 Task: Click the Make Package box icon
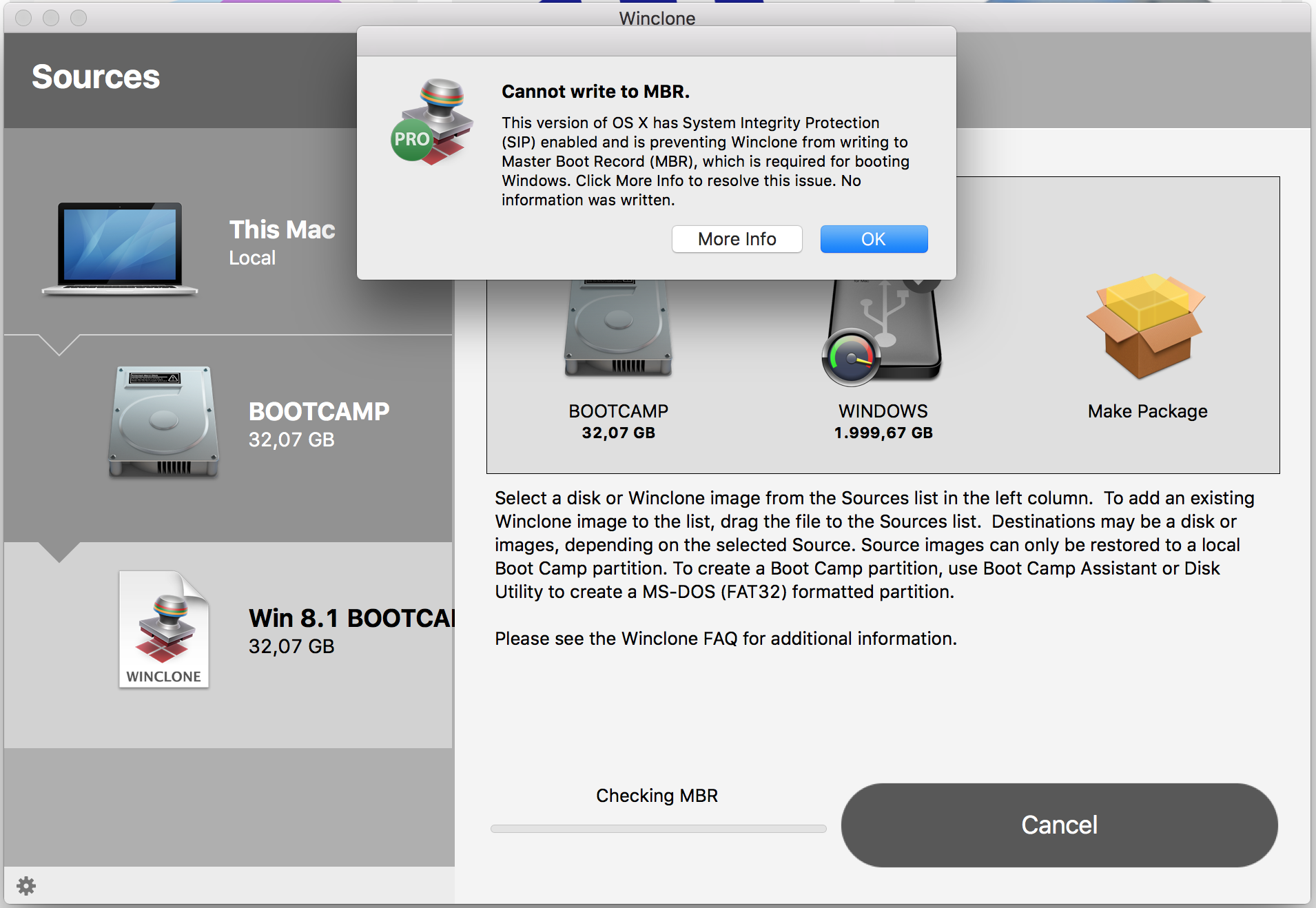click(x=1146, y=326)
